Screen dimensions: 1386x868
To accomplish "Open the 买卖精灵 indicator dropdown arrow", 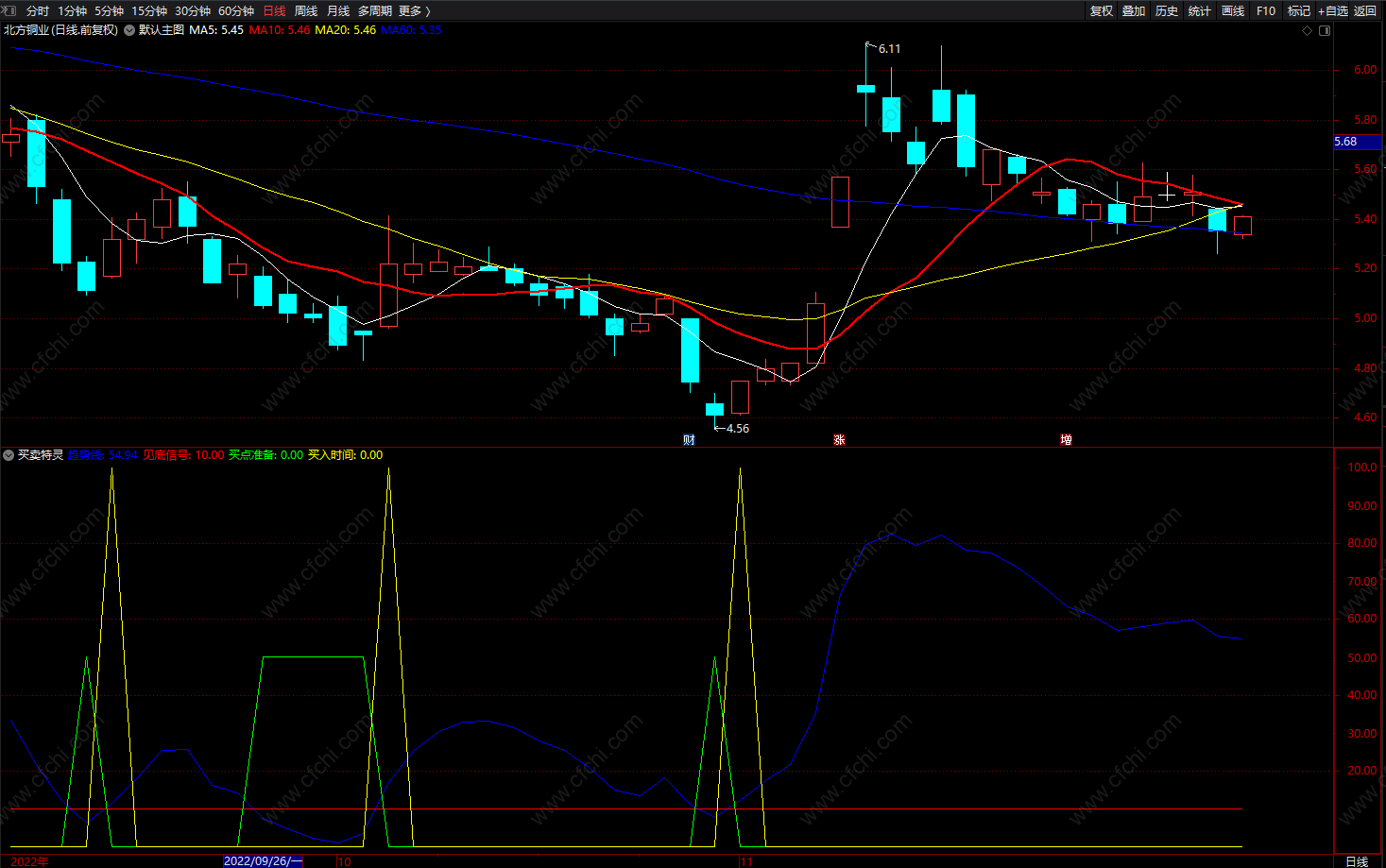I will pos(9,455).
